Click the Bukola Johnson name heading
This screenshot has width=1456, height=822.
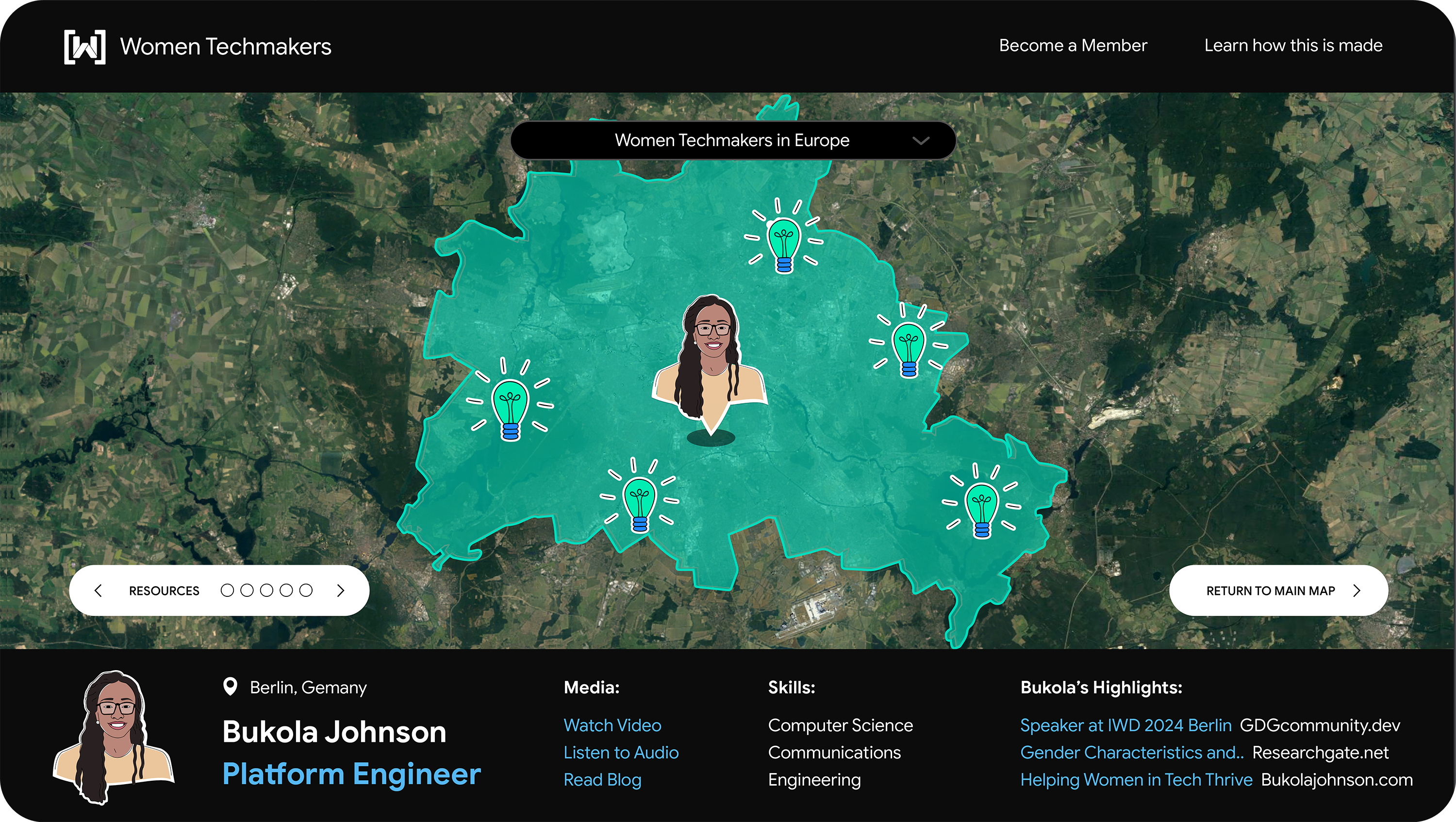point(334,732)
